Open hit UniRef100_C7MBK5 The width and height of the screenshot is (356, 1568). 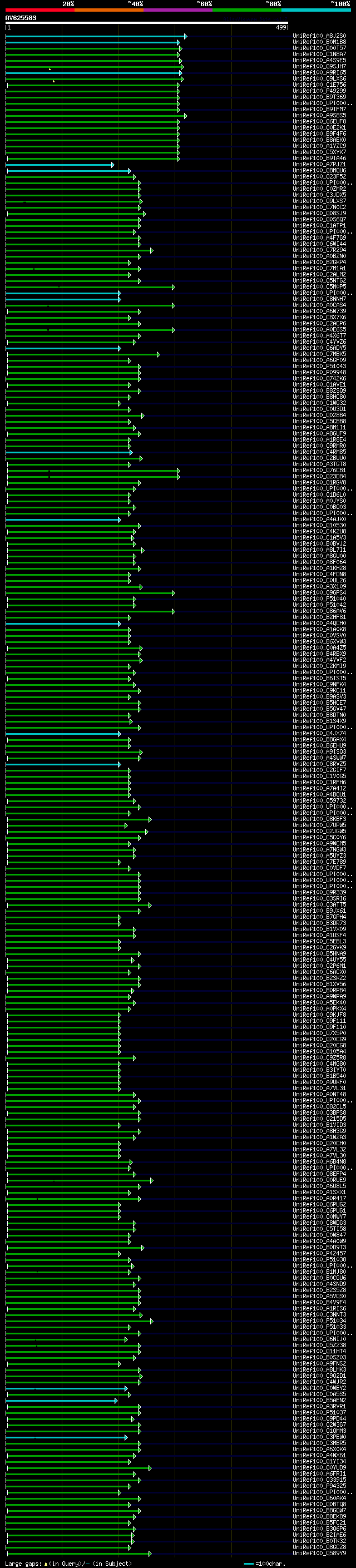pyautogui.click(x=319, y=354)
